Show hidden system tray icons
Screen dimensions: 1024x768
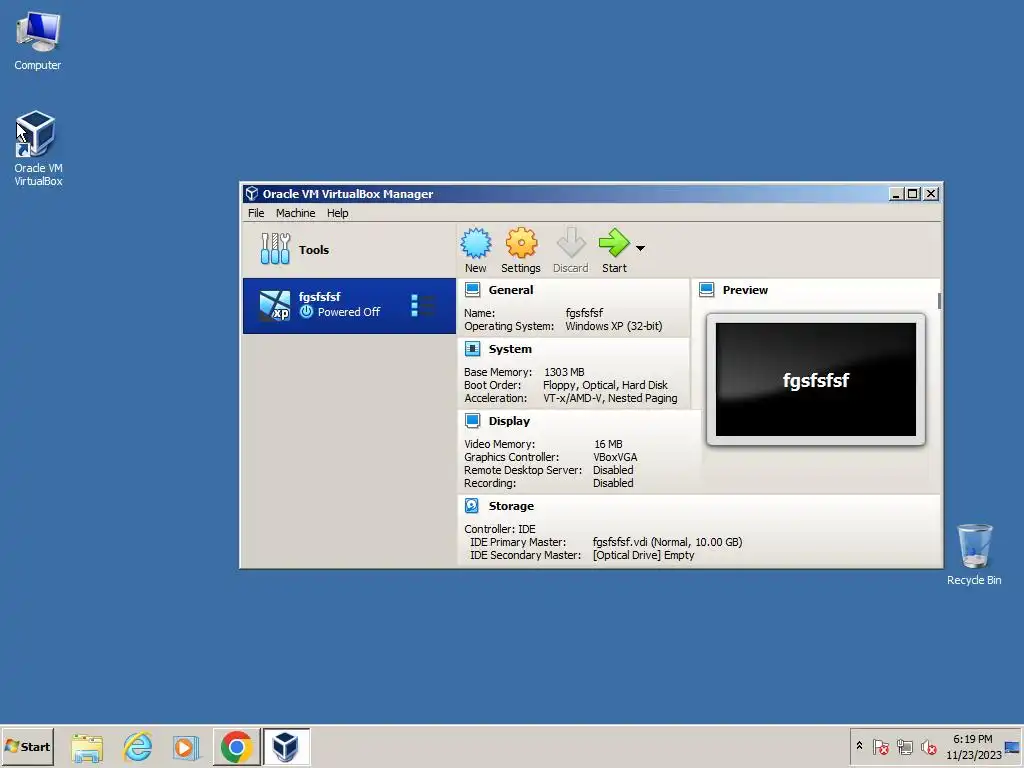click(859, 746)
